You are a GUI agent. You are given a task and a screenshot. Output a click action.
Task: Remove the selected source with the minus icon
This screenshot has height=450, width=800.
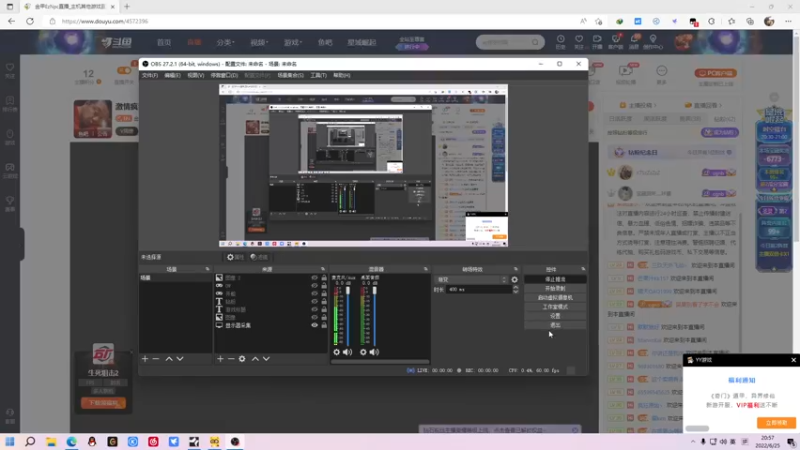231,359
